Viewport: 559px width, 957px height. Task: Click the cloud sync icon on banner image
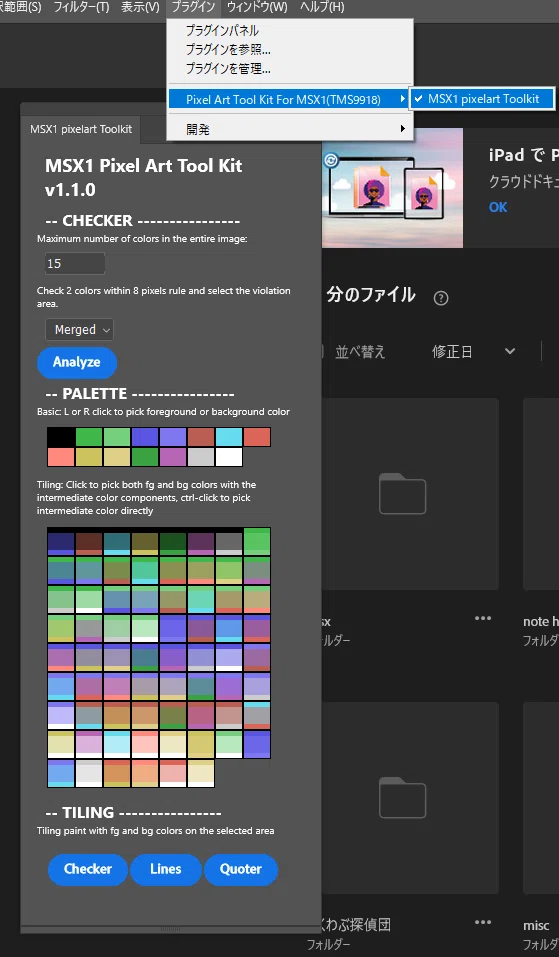[x=331, y=161]
